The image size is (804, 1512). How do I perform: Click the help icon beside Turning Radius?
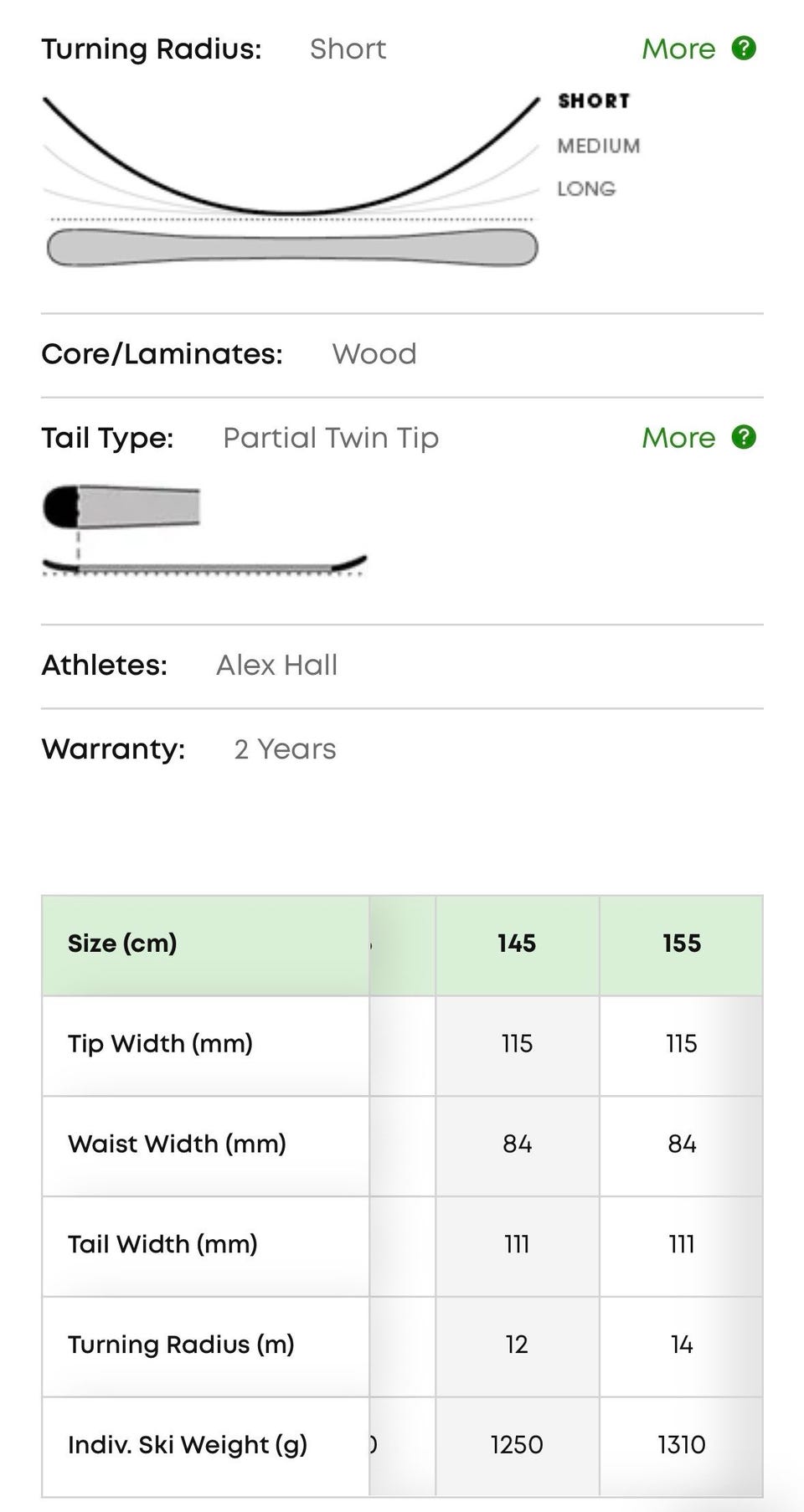(x=744, y=49)
